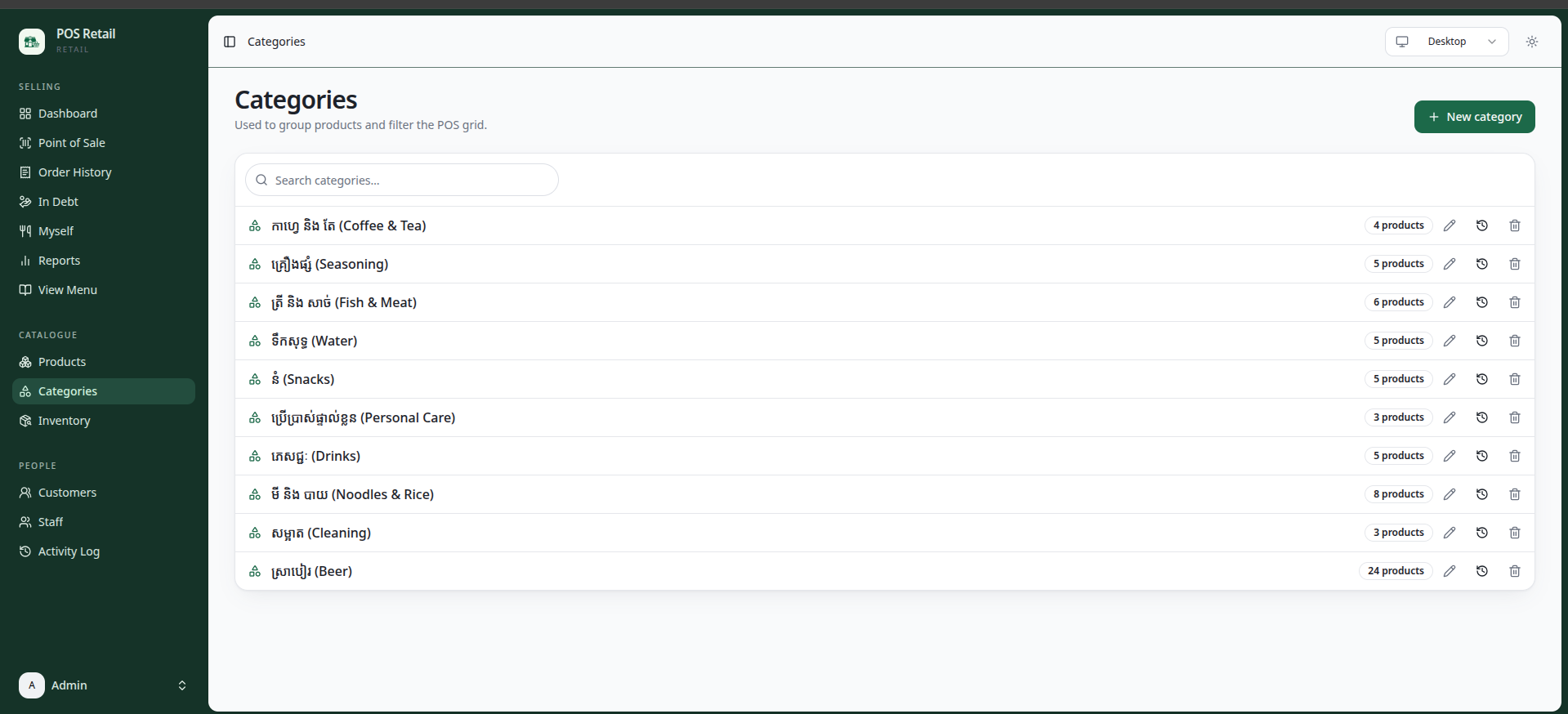1568x714 pixels.
Task: Expand the Admin account menu
Action: coord(104,685)
